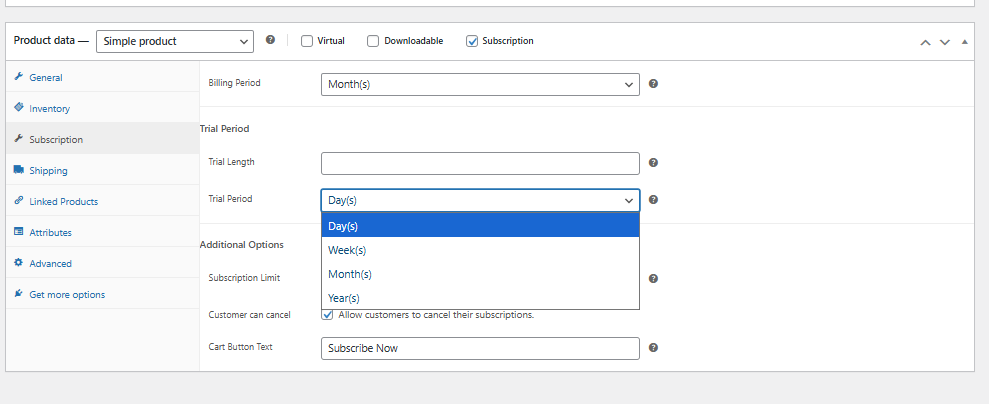Tick the Downloadable checkbox
The height and width of the screenshot is (404, 989).
[373, 41]
